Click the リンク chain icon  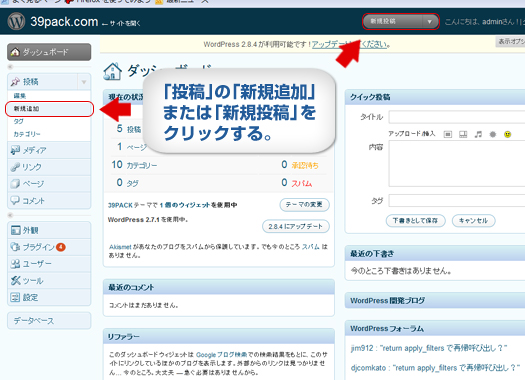[x=15, y=167]
